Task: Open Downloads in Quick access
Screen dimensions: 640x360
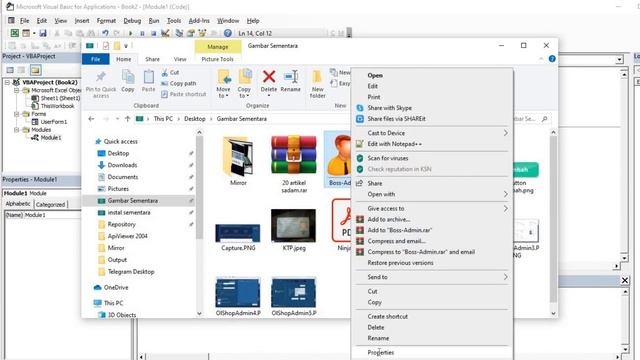Action: pos(122,165)
